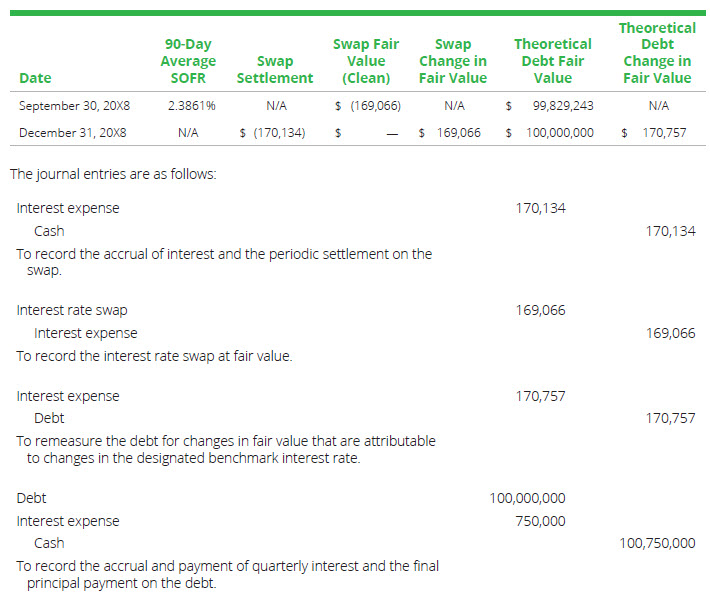Select the 750,000 interest expense amount

[x=540, y=521]
